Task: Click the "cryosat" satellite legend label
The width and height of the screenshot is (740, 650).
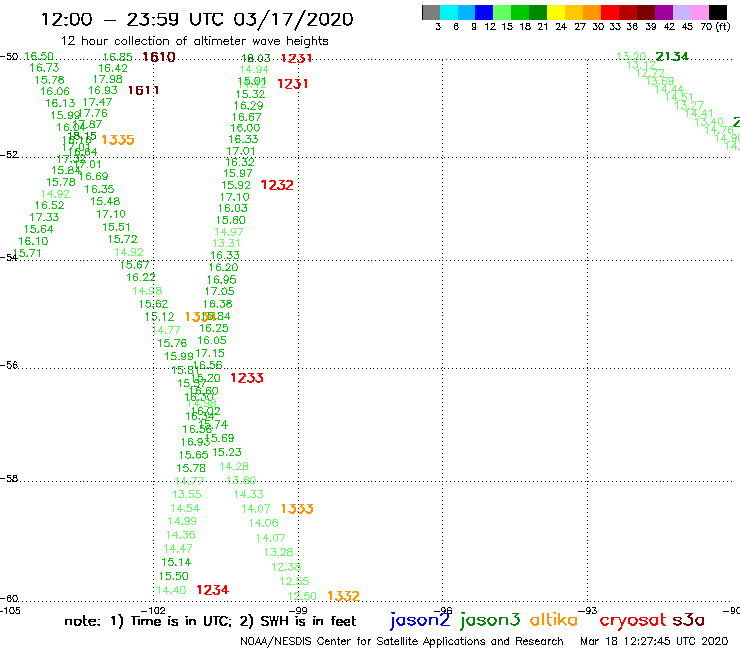Action: pos(632,621)
